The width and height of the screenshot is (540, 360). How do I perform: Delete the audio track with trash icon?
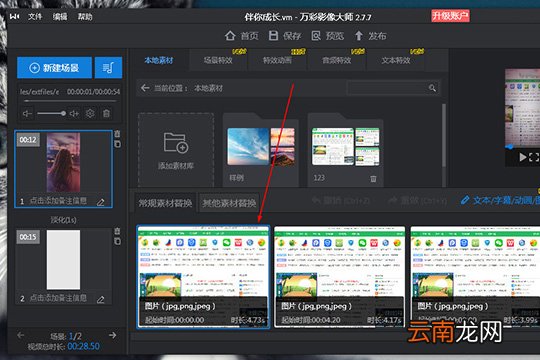(x=106, y=113)
